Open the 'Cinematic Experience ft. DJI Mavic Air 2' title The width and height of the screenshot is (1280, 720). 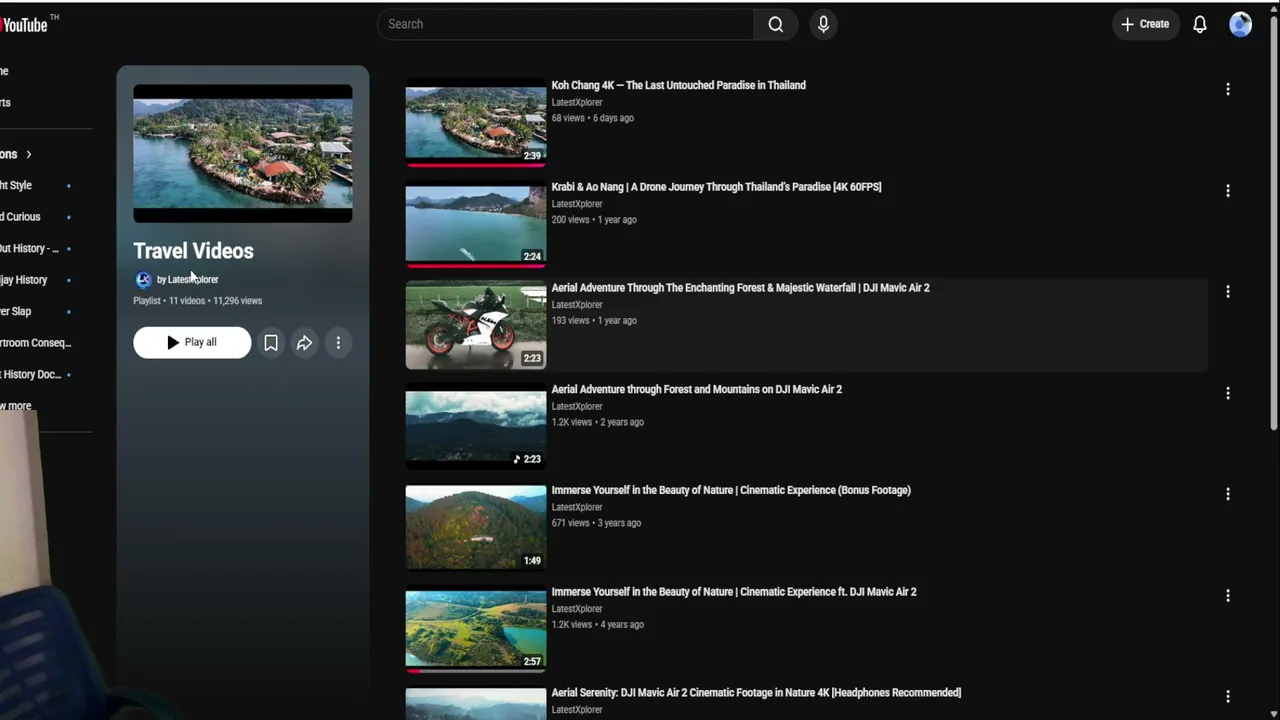[734, 592]
